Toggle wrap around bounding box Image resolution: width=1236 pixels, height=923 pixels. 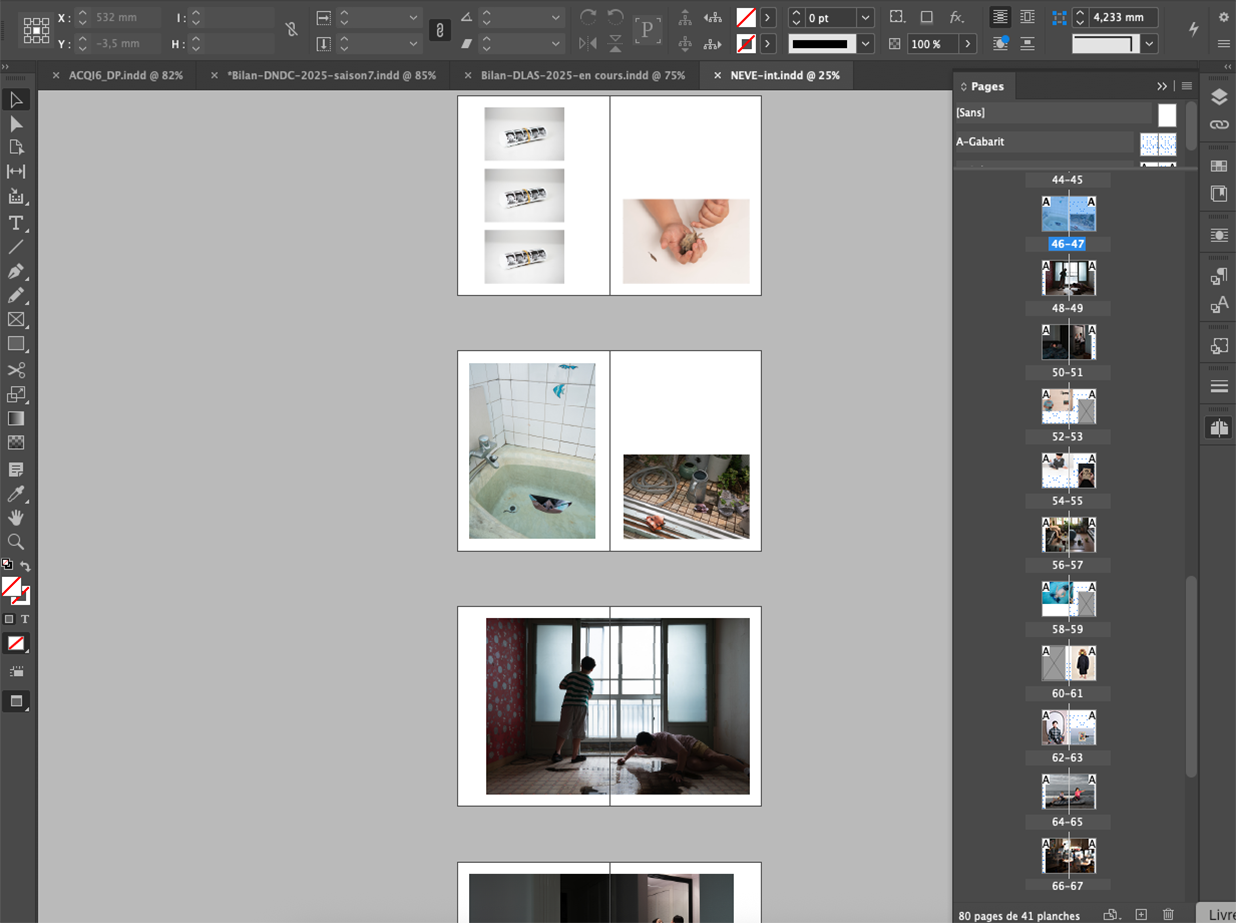coord(1027,17)
